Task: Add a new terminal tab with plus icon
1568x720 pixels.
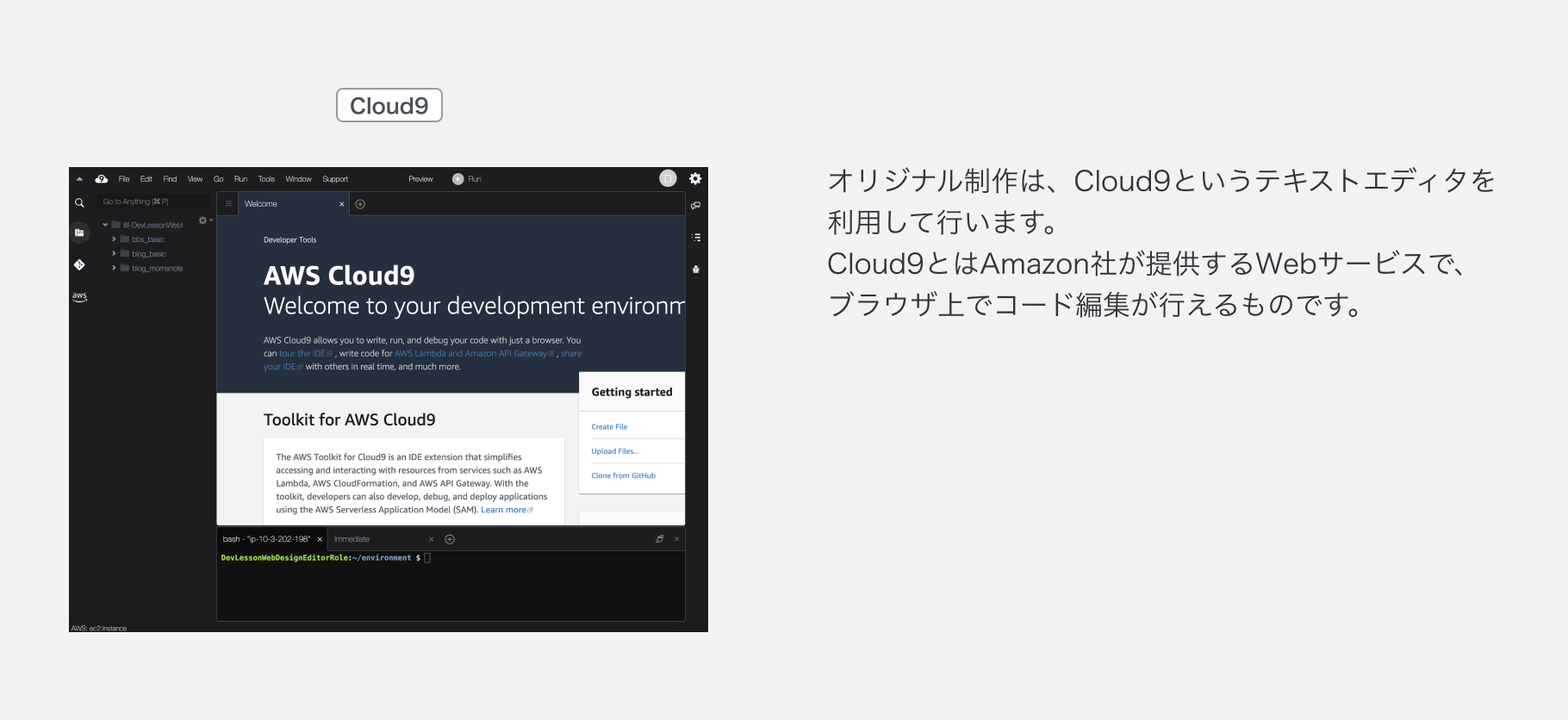Action: 450,539
